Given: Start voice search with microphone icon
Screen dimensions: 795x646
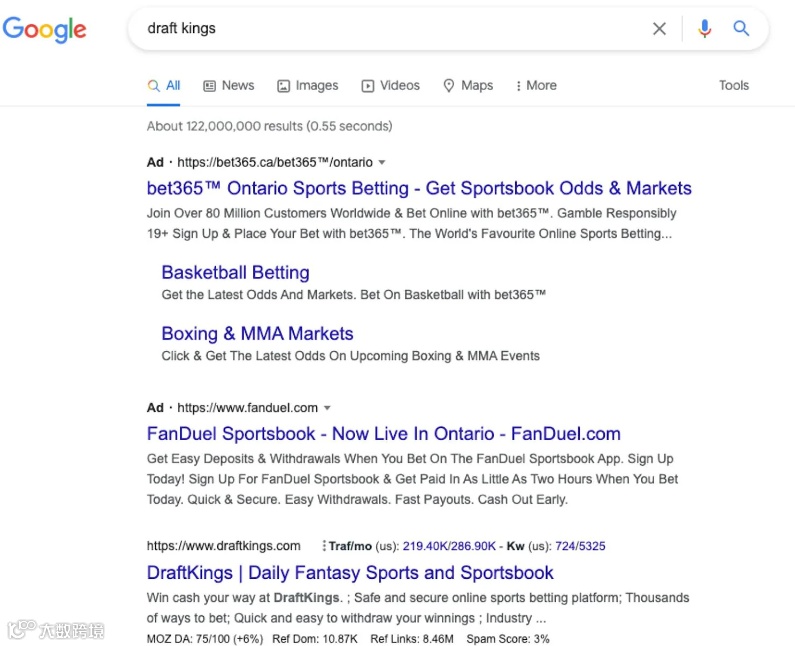Looking at the screenshot, I should point(704,29).
